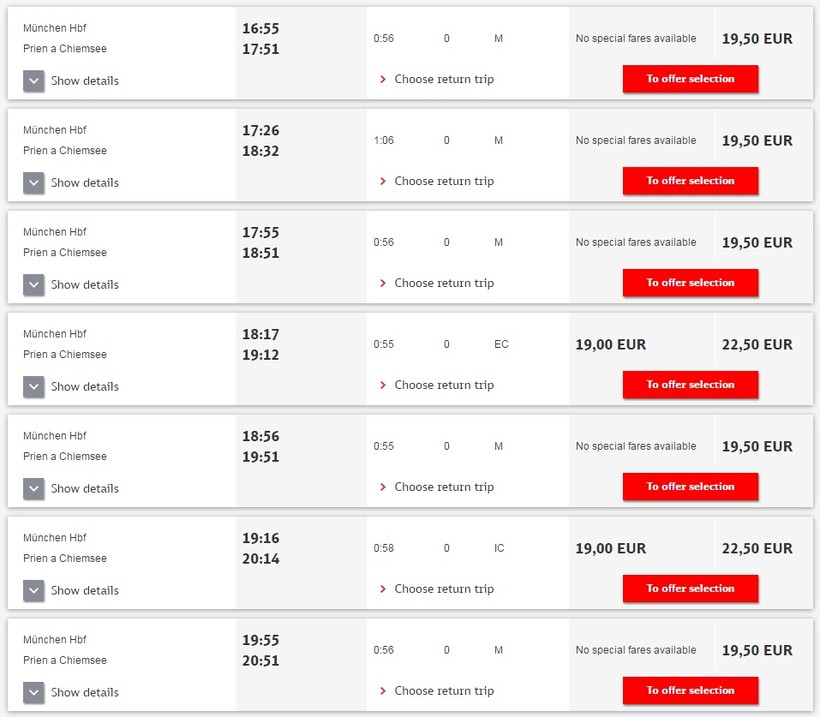Choose return trip for 17:55 connection
This screenshot has width=820, height=717.
[443, 283]
